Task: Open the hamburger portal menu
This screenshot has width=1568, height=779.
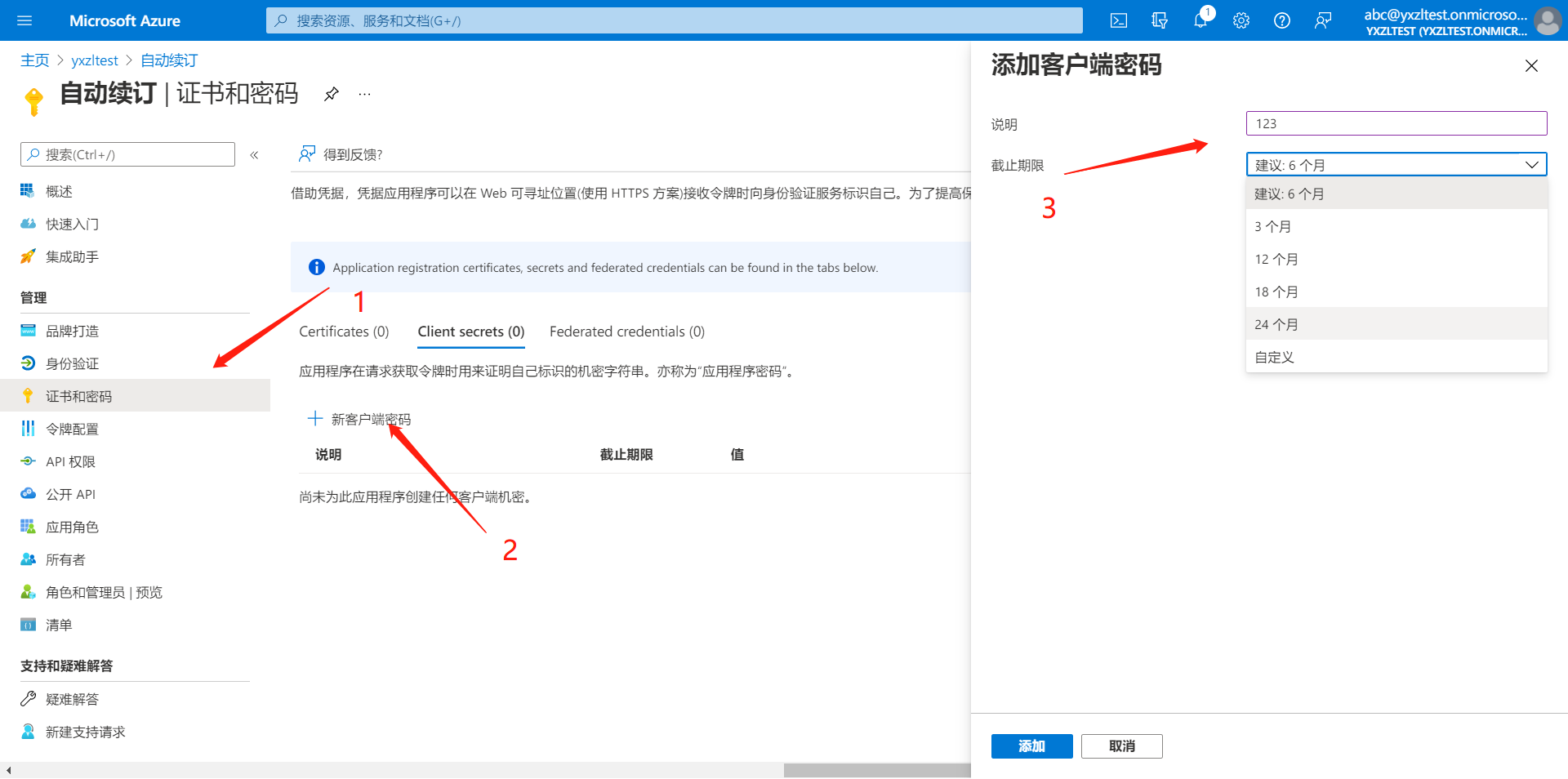Action: 24,20
